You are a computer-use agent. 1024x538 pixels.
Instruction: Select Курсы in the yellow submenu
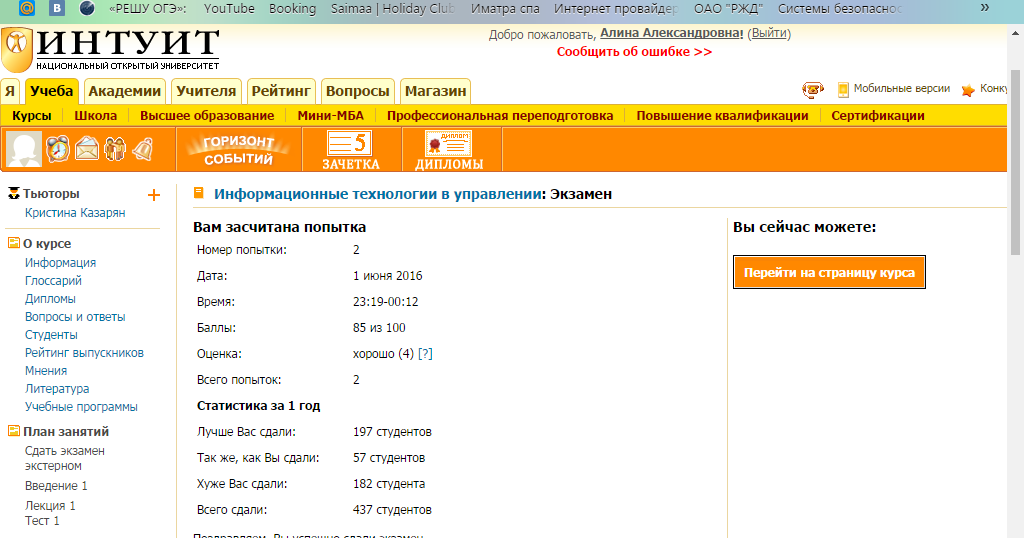tap(31, 116)
